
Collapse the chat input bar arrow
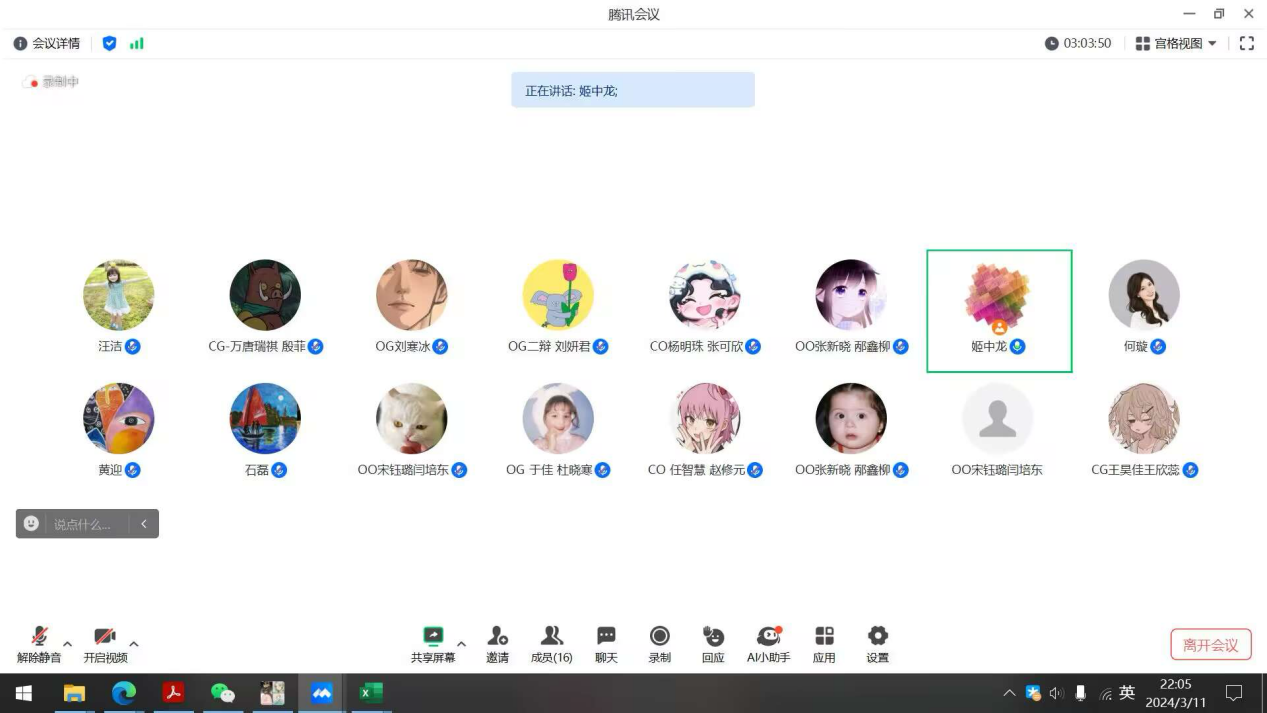(x=144, y=524)
